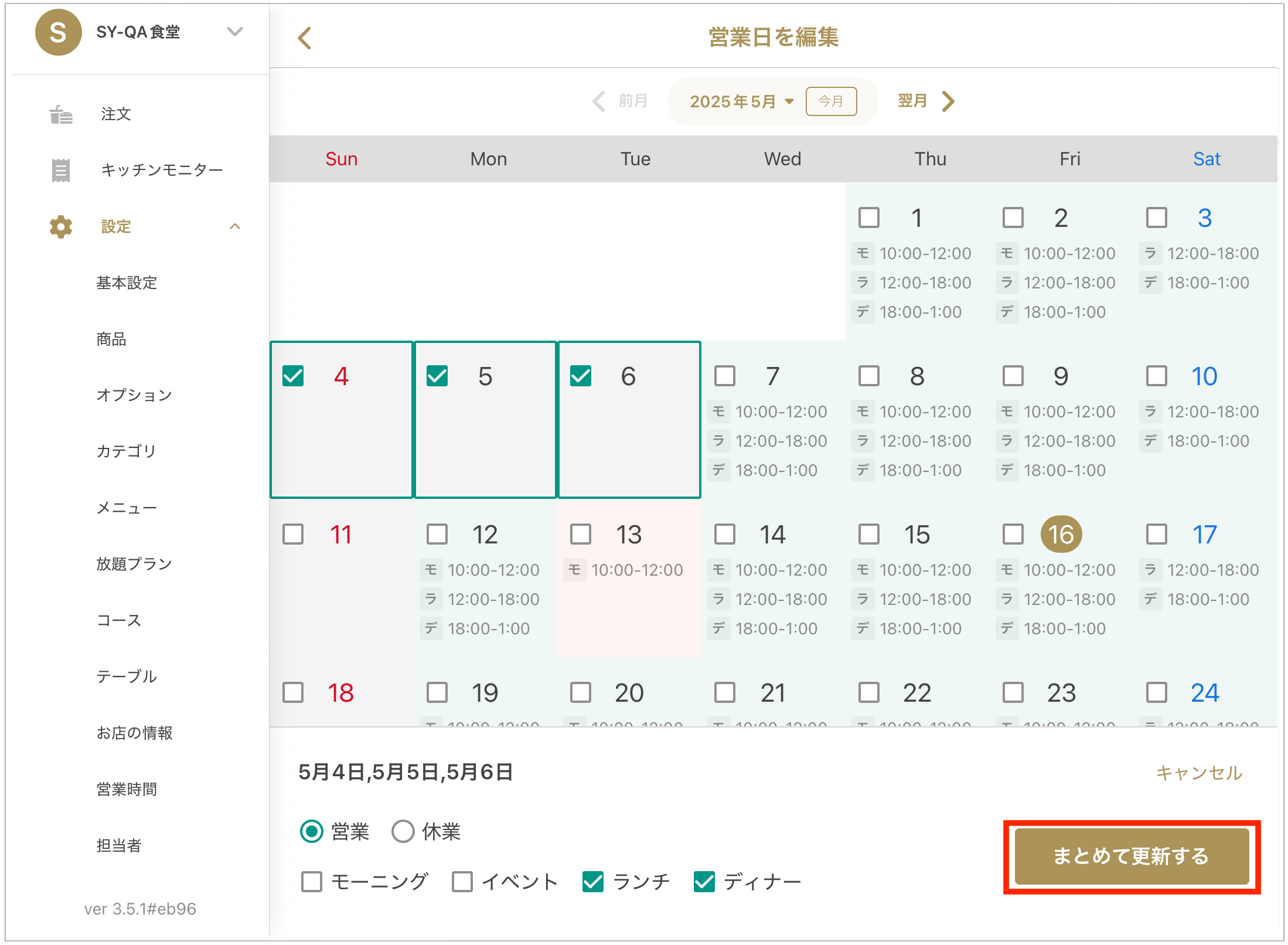Click the SY-QA食堂 avatar icon
The image size is (1288, 945).
tap(58, 33)
